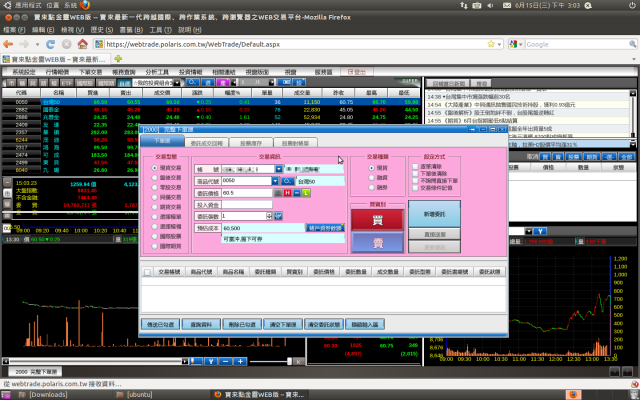Click Firefox reload button
The width and height of the screenshot is (640, 400).
coord(51,44)
